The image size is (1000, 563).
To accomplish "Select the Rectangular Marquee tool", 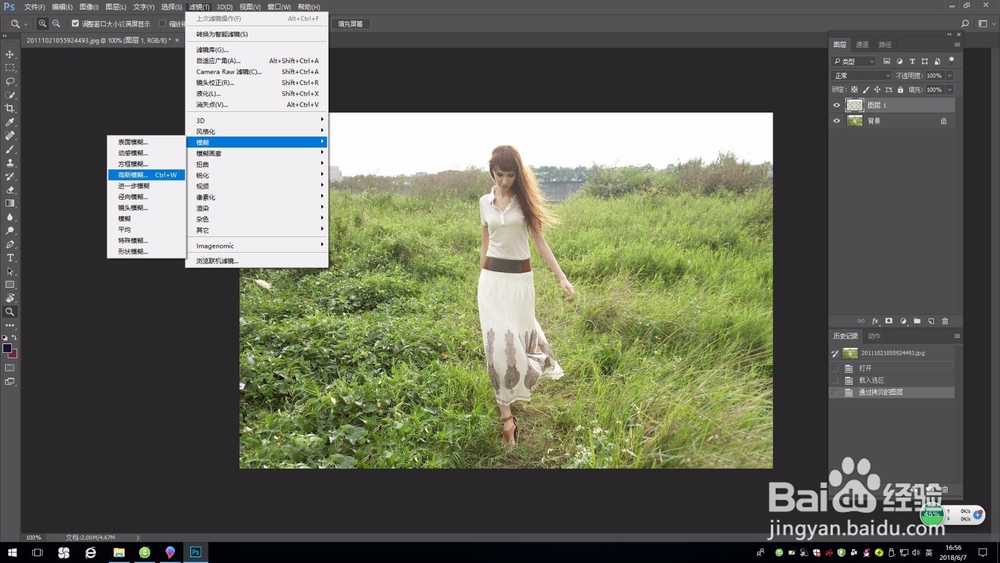I will point(10,68).
